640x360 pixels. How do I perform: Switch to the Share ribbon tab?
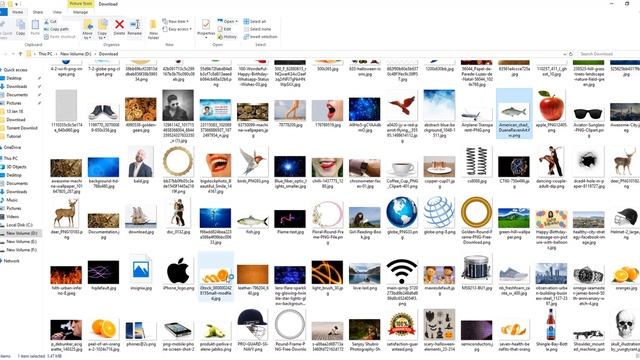point(38,12)
